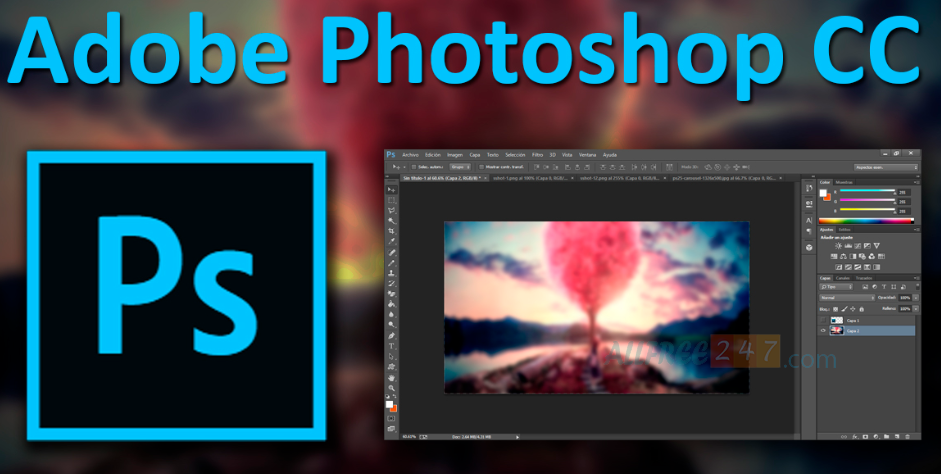Open the Character panel icon
Image resolution: width=941 pixels, height=474 pixels.
point(809,220)
